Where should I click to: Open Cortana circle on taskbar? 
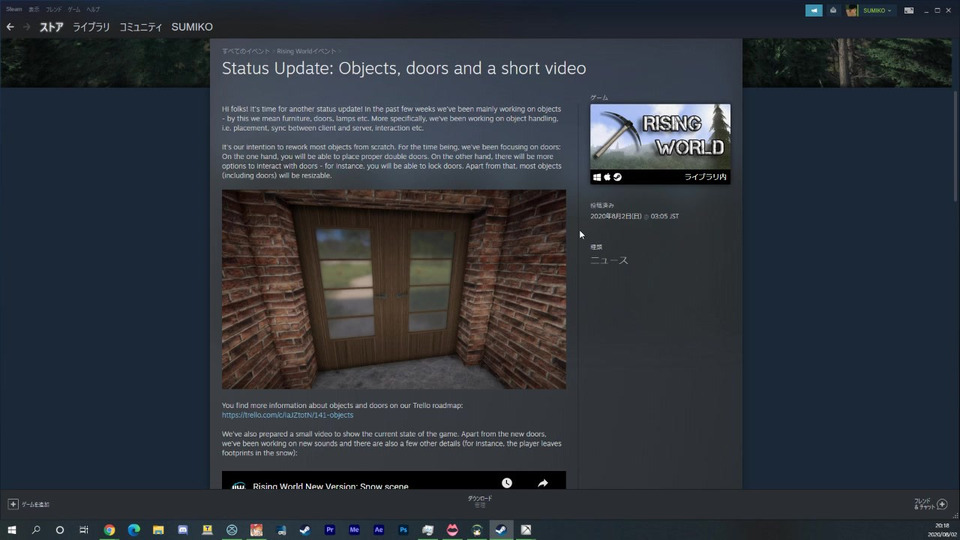[x=59, y=530]
